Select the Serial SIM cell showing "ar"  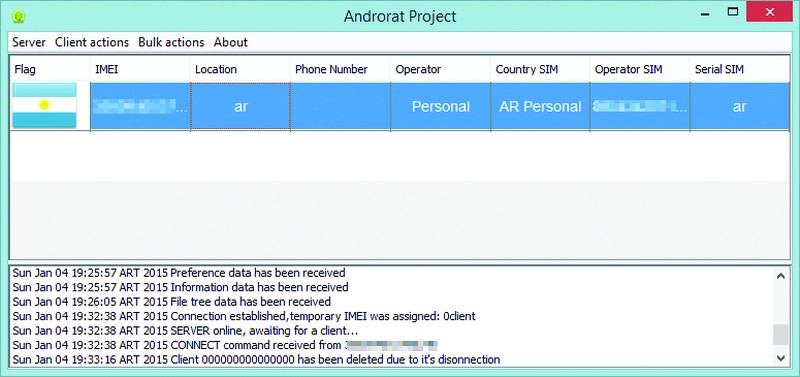[x=739, y=107]
